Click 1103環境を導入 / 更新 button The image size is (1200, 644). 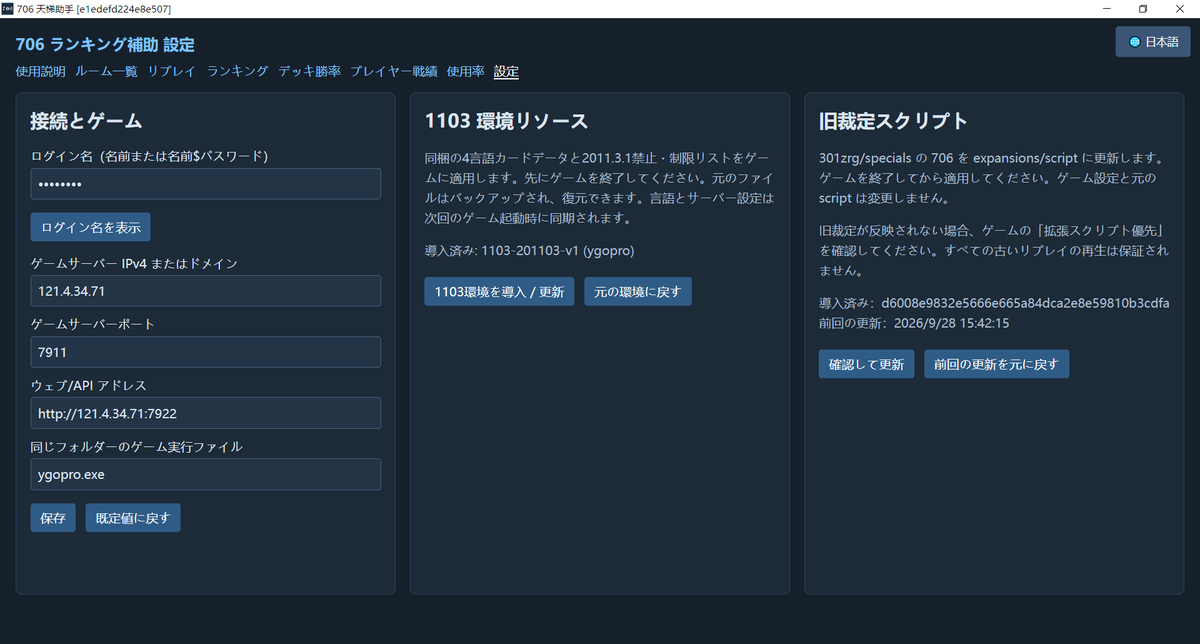click(499, 292)
